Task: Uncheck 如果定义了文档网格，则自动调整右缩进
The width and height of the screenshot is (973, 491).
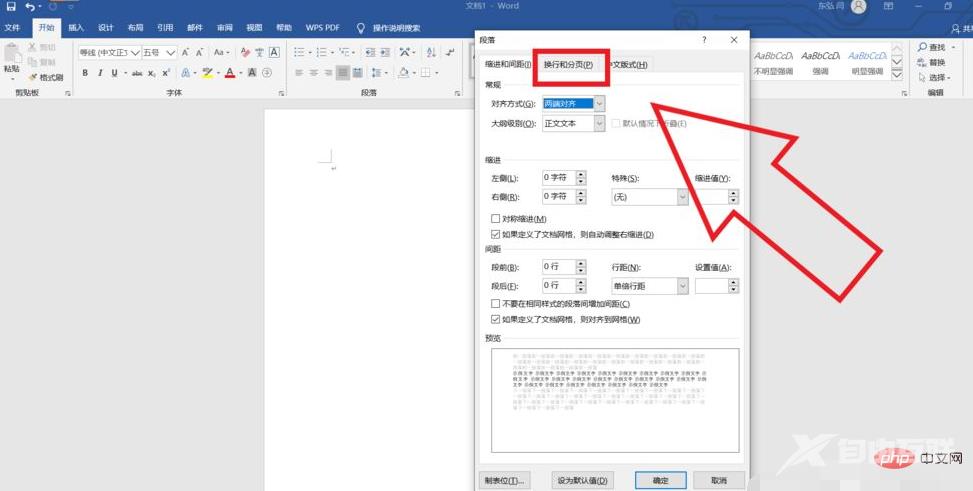Action: (495, 234)
